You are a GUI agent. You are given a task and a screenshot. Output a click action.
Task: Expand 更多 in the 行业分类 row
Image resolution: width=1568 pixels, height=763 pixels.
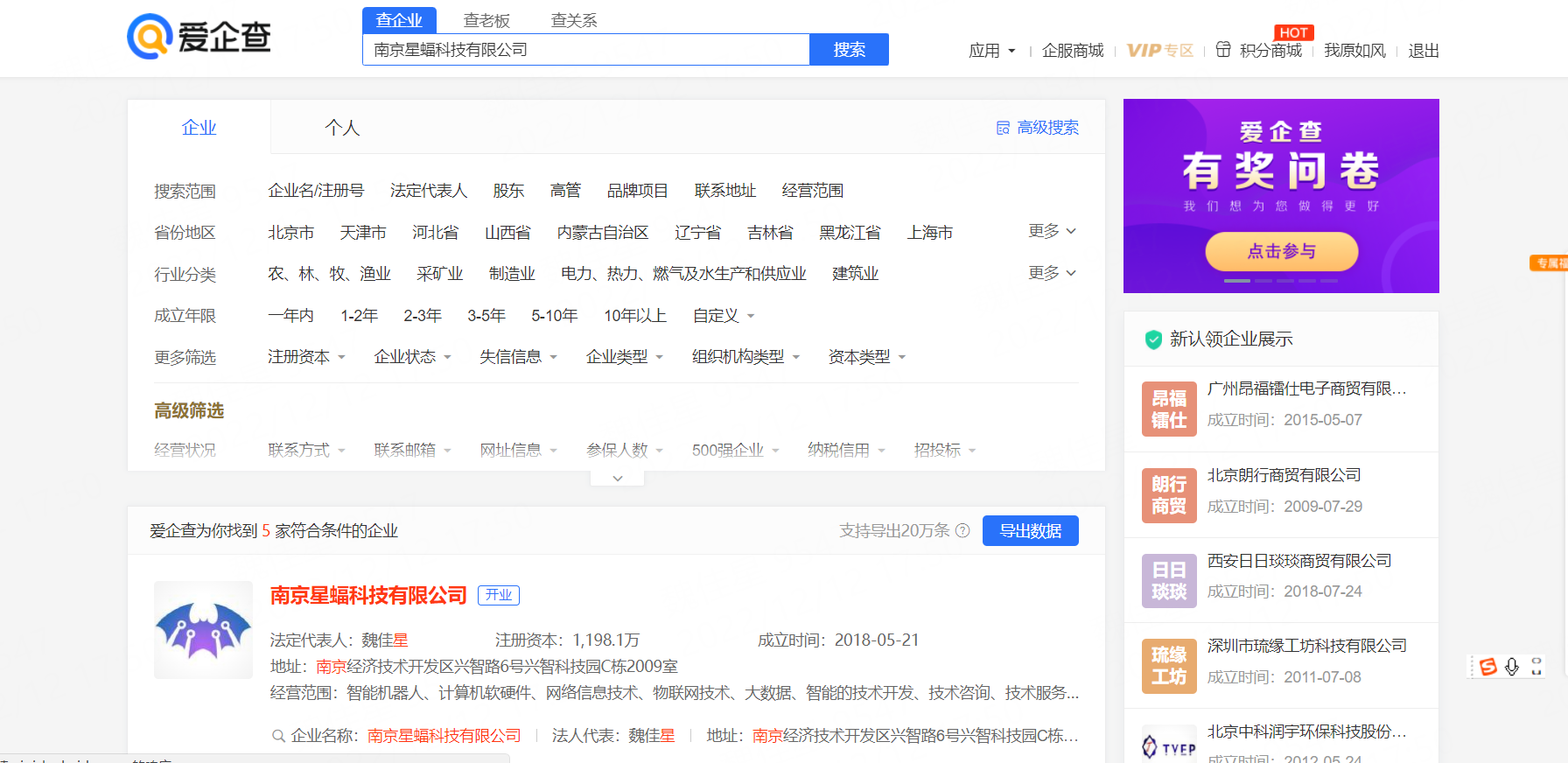point(1052,273)
